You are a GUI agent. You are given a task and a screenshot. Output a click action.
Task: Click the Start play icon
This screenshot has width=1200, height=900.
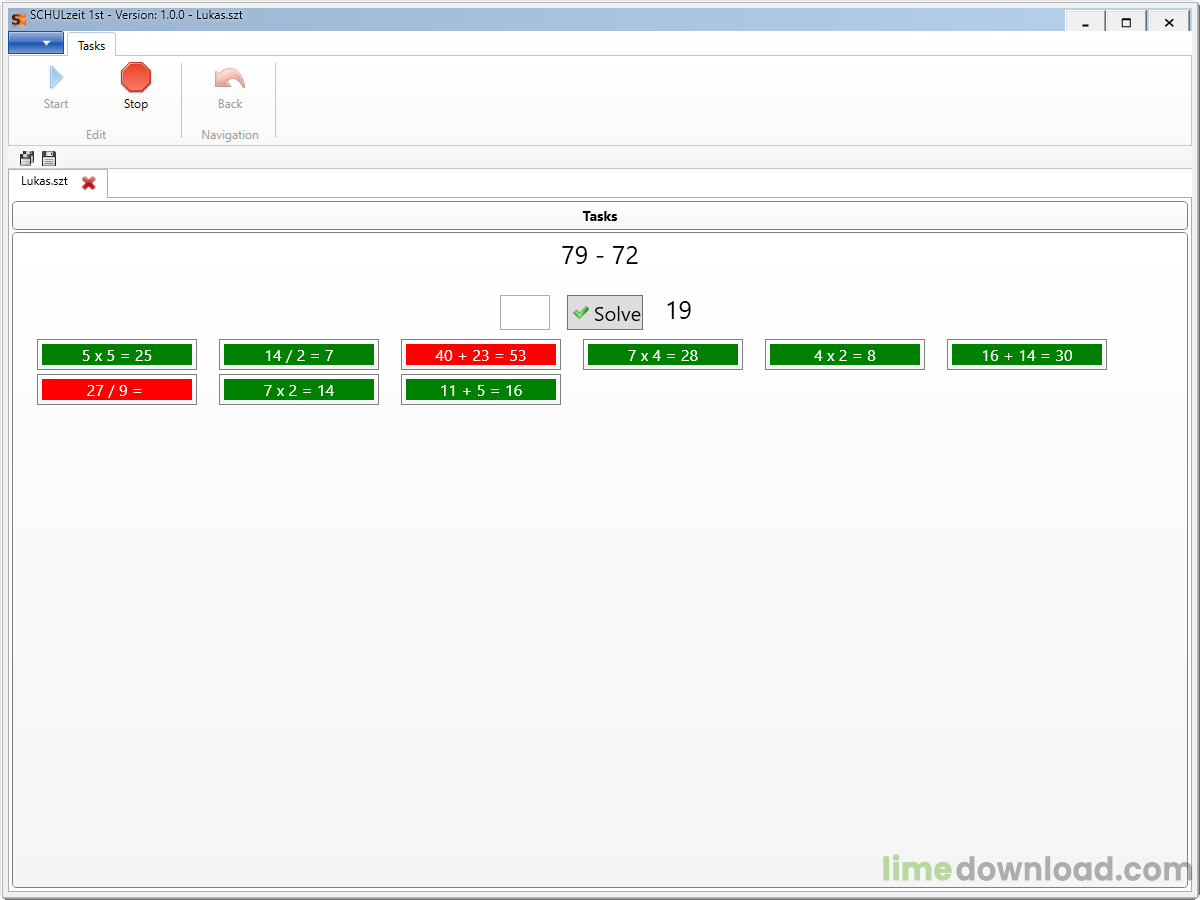click(x=56, y=78)
